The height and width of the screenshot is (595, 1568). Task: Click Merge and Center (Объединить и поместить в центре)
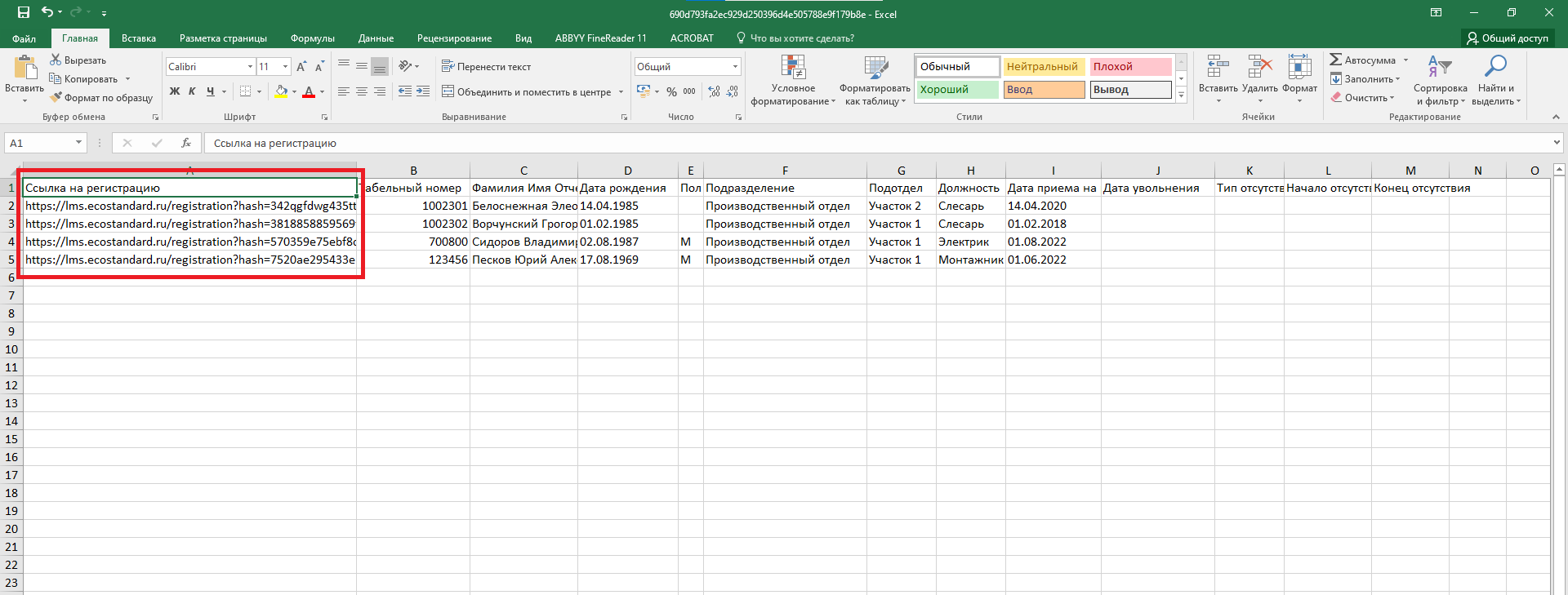527,92
